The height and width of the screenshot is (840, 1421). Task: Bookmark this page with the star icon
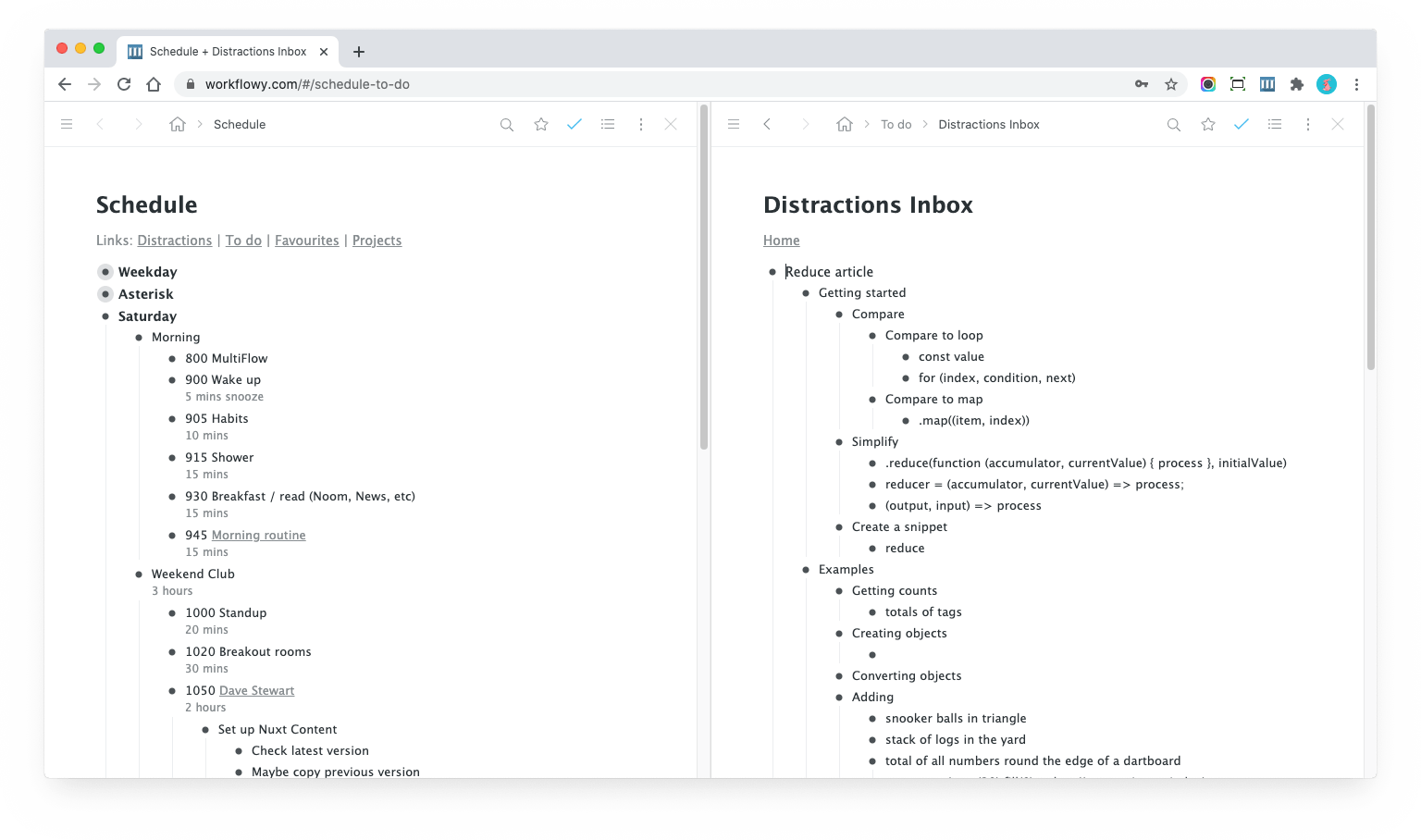(1171, 84)
